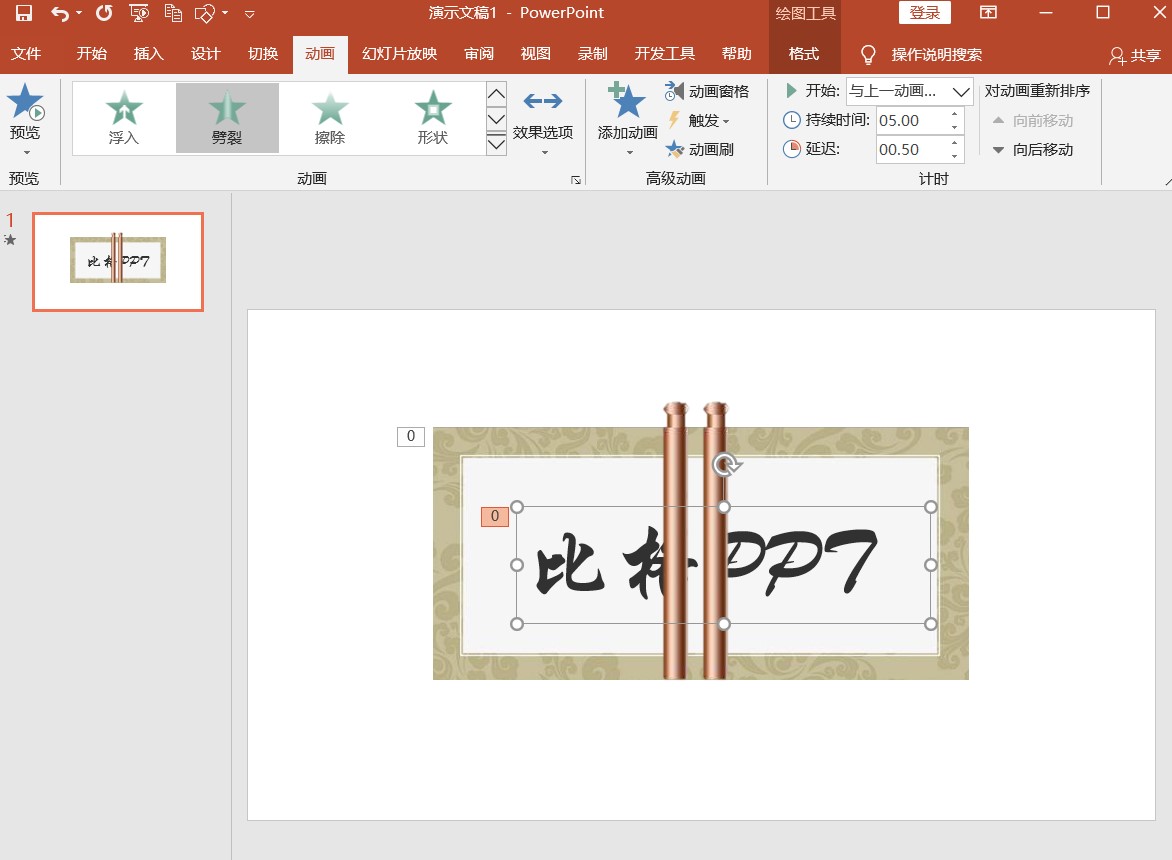The width and height of the screenshot is (1172, 860).
Task: Click the 登录 sign-in button
Action: click(923, 12)
